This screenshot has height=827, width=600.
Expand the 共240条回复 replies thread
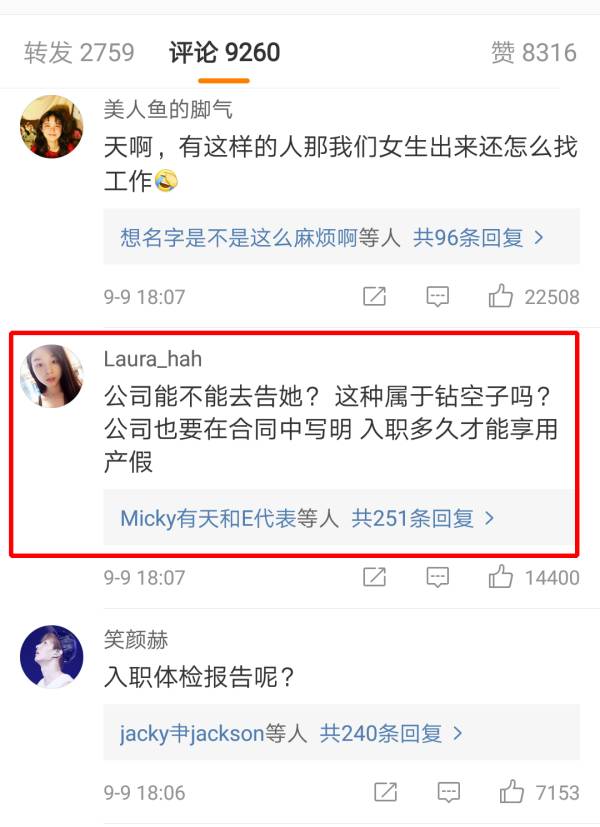click(x=391, y=734)
